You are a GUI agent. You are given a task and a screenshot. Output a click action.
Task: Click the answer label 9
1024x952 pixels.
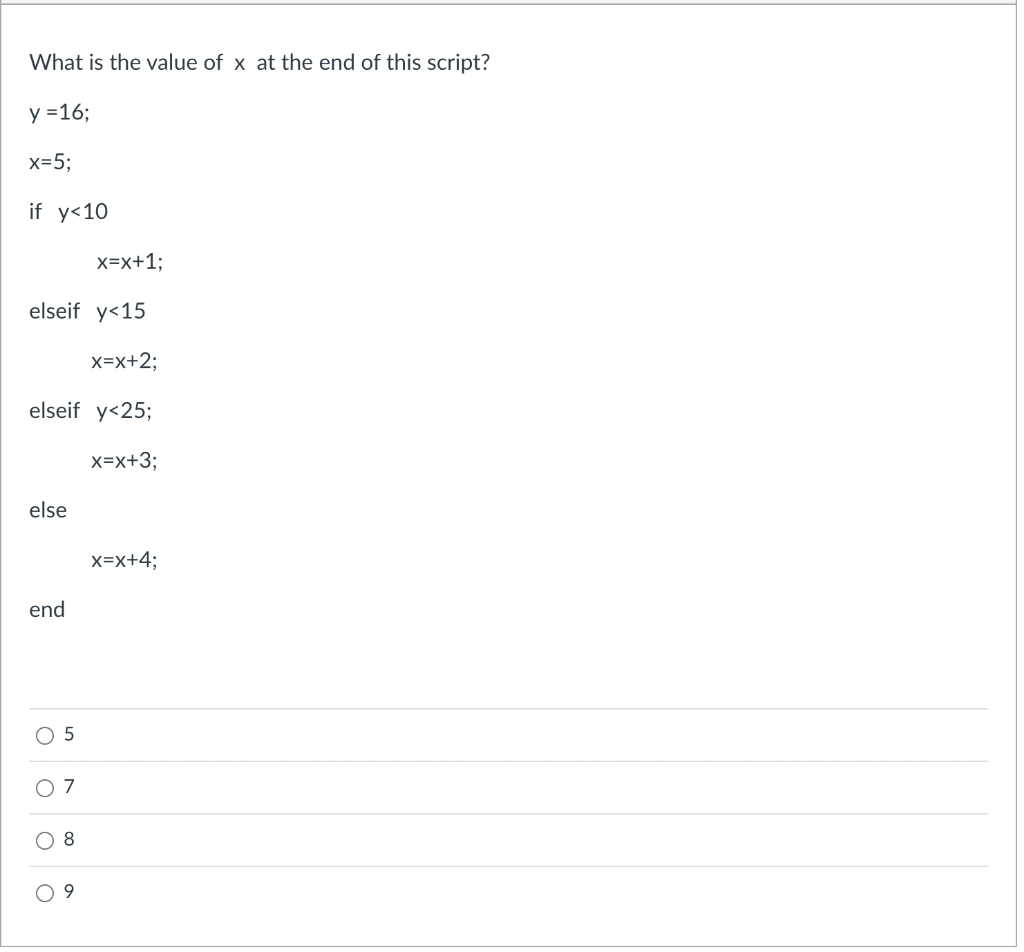coord(66,891)
